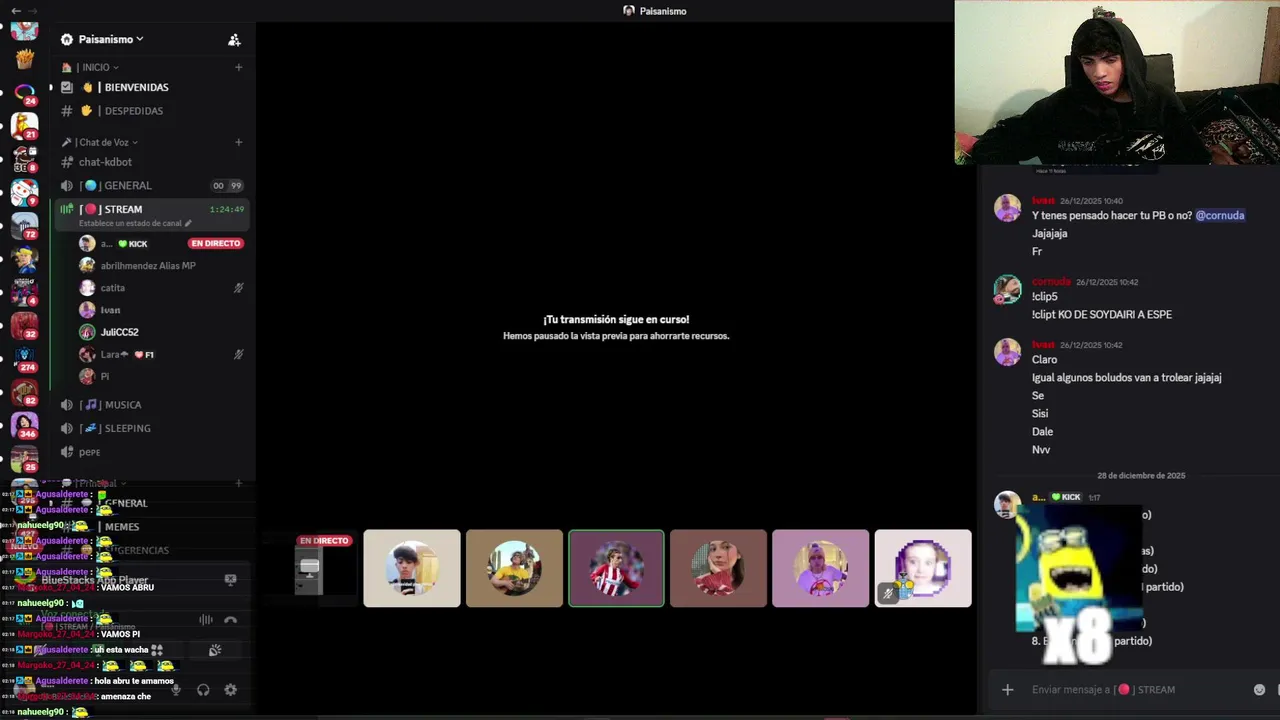Open the chat-kdbot text channel

[150, 162]
